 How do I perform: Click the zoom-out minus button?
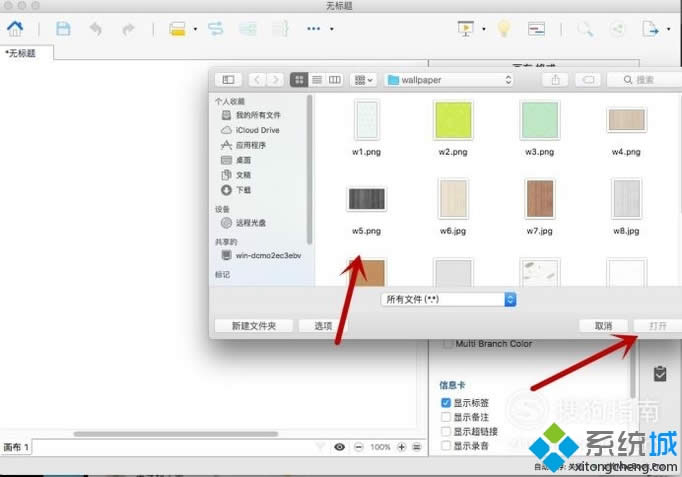pos(358,447)
